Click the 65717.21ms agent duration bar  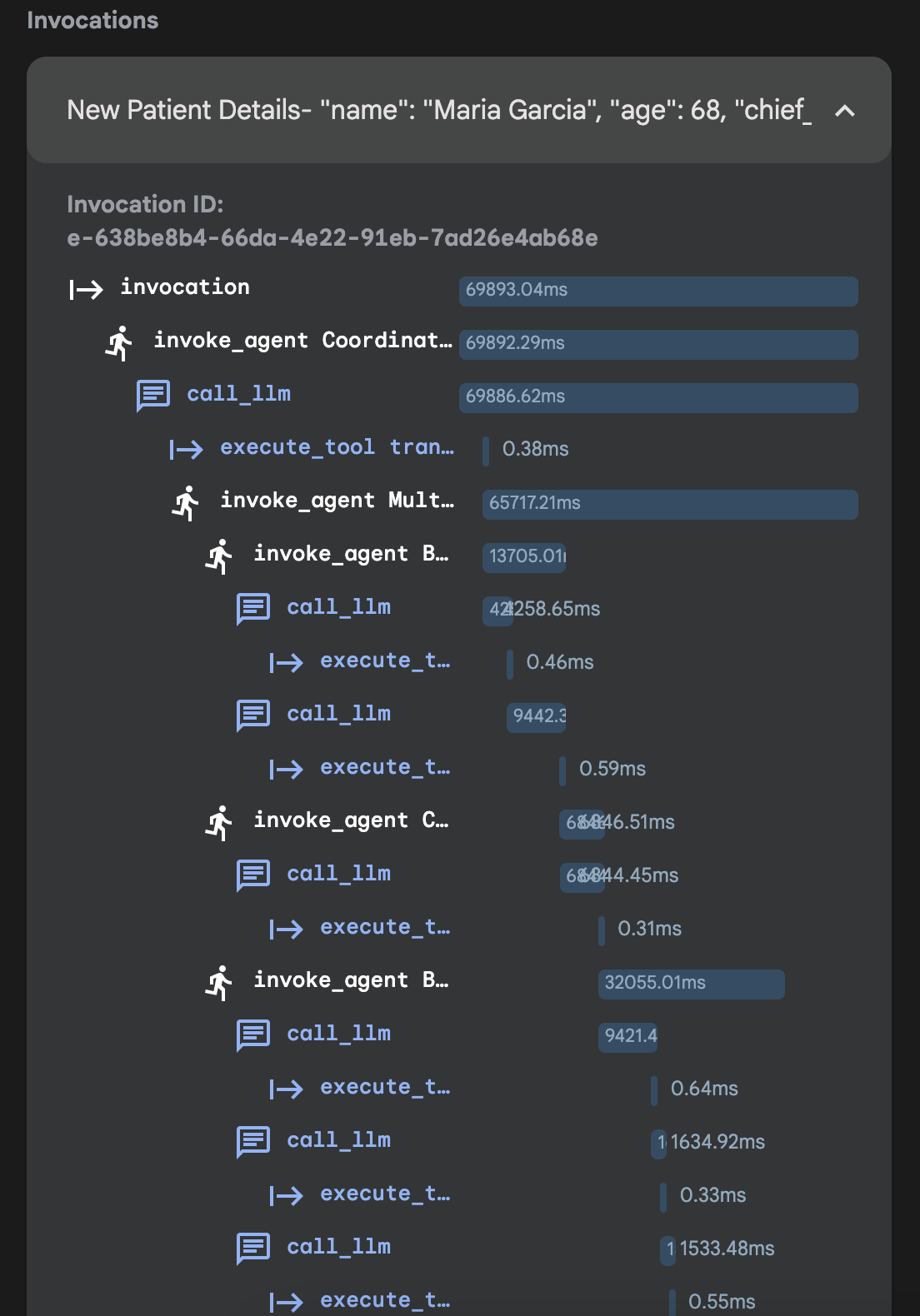tap(669, 504)
